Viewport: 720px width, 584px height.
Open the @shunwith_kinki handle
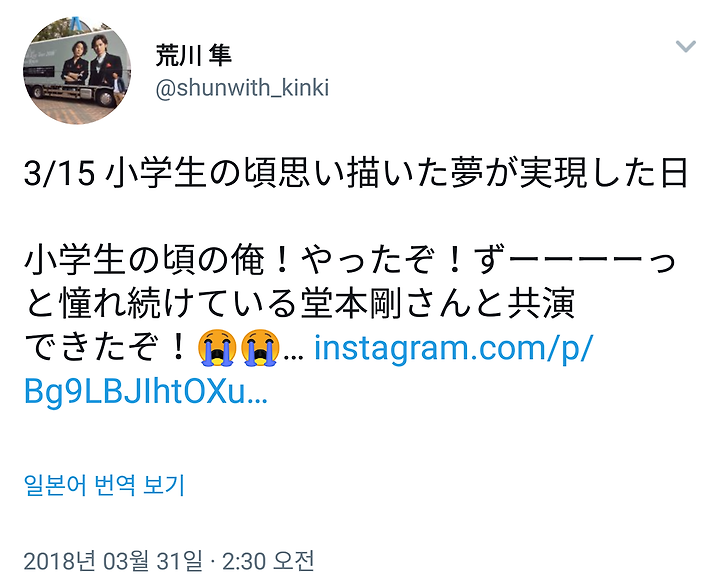[242, 87]
